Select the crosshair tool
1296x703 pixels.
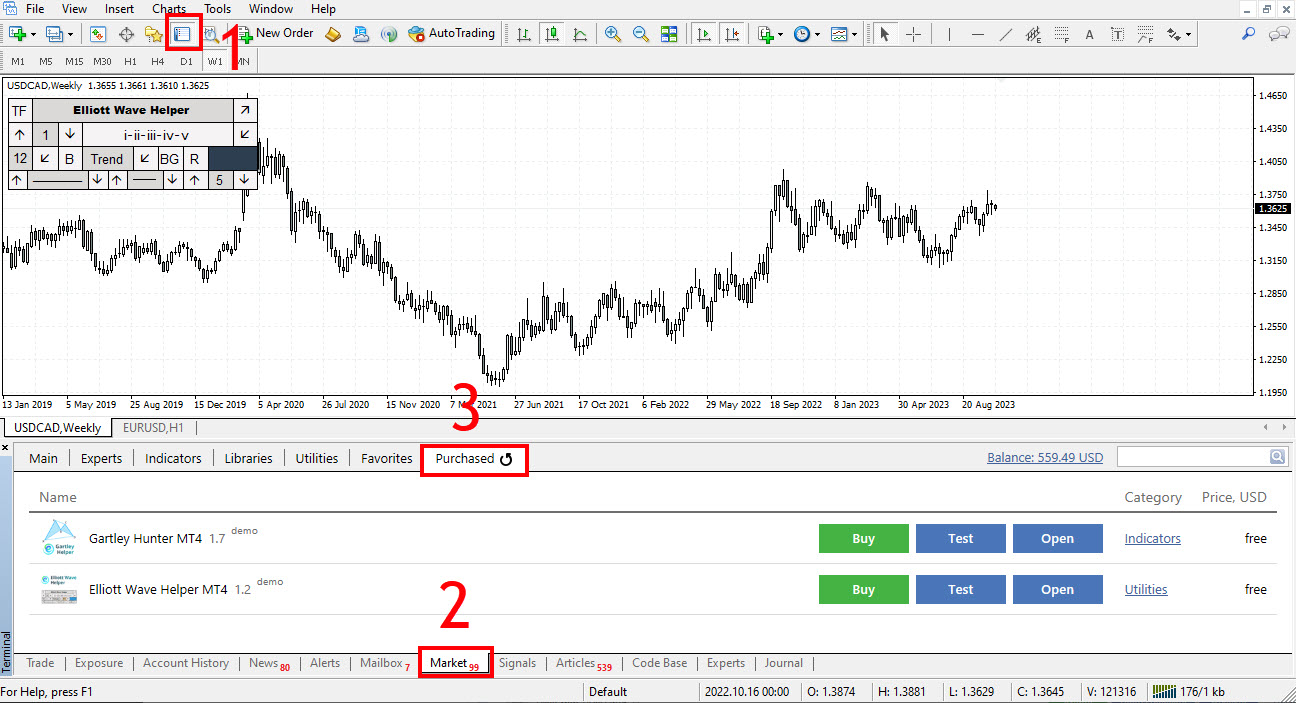tap(913, 34)
